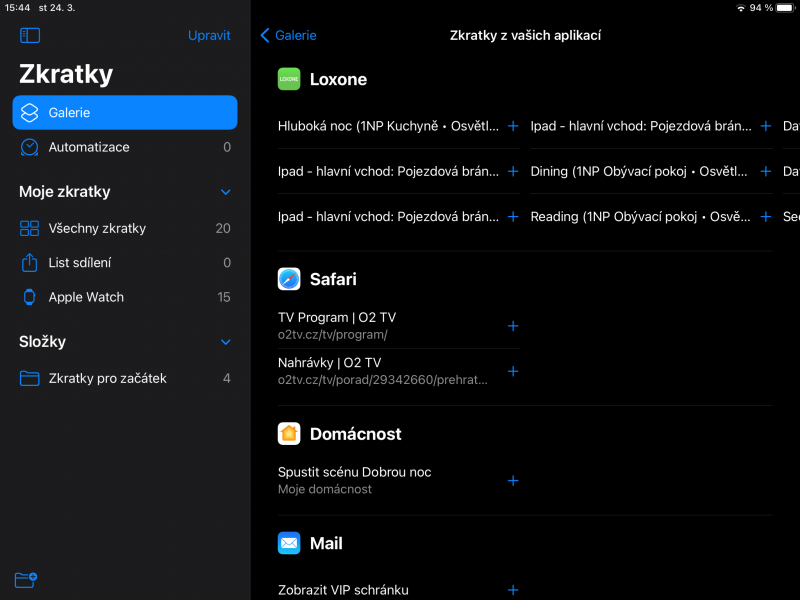Tap the green Loxone app icon
The height and width of the screenshot is (600, 800).
(x=289, y=79)
